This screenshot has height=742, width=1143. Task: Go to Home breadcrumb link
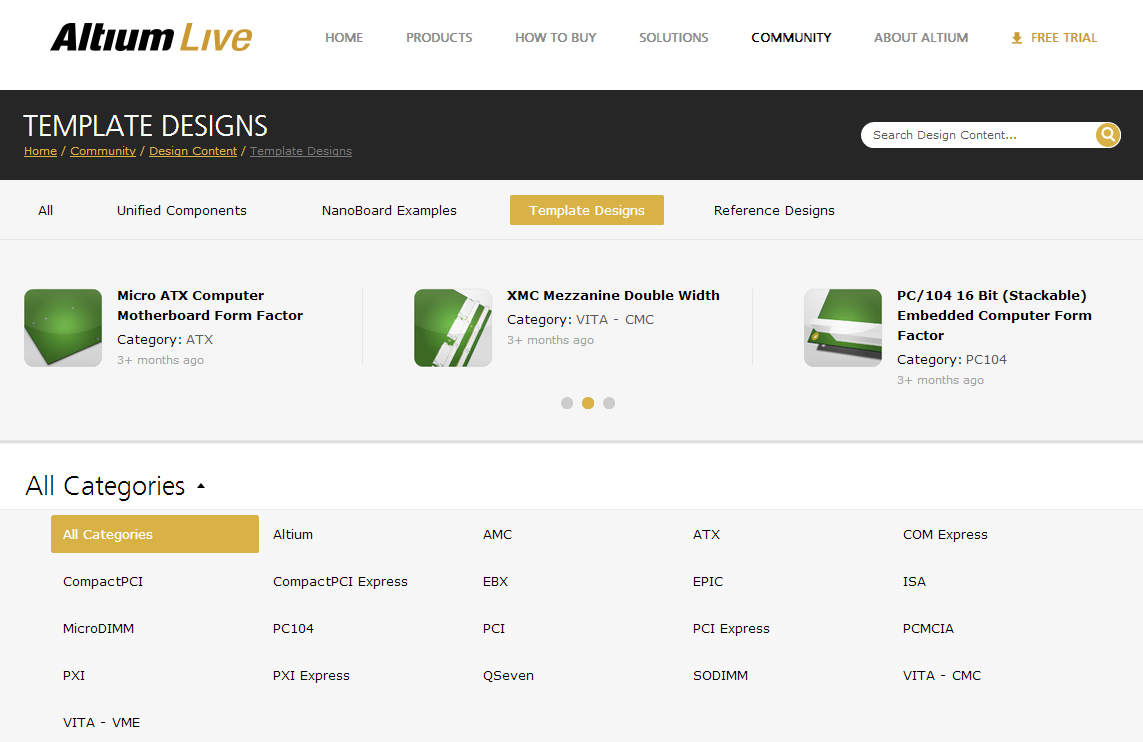point(40,151)
